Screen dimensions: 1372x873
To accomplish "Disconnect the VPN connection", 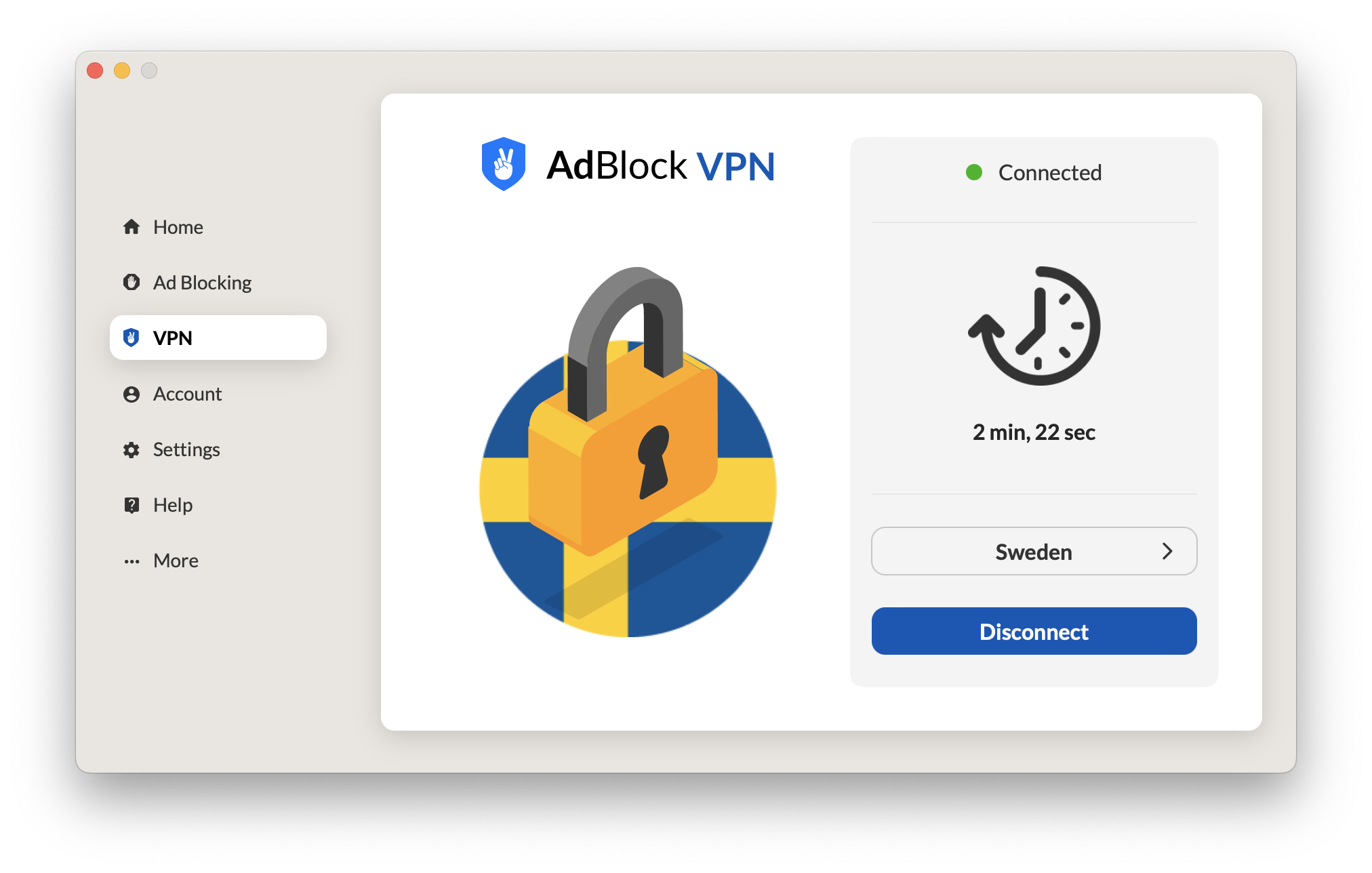I will 1033,631.
